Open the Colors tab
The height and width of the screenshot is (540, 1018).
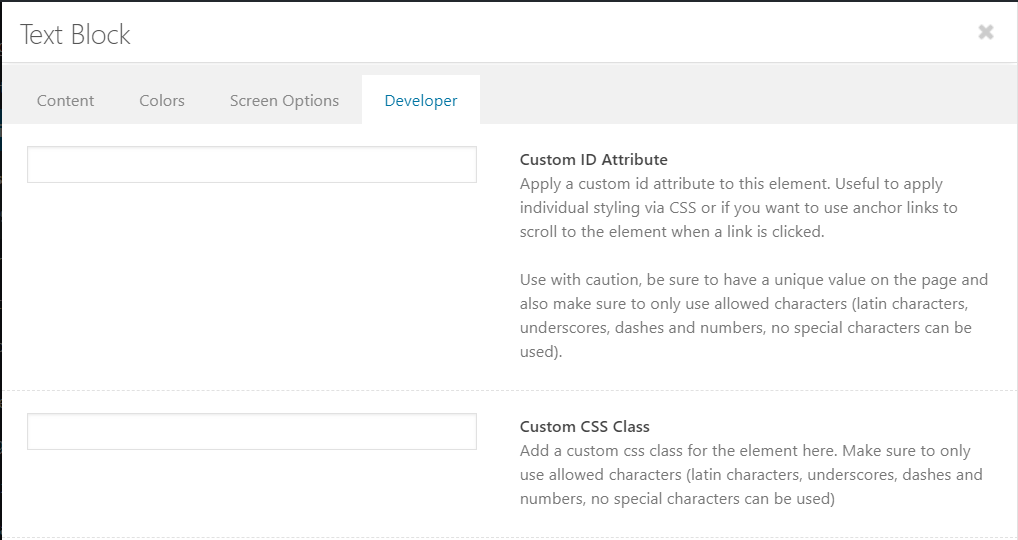[x=162, y=100]
